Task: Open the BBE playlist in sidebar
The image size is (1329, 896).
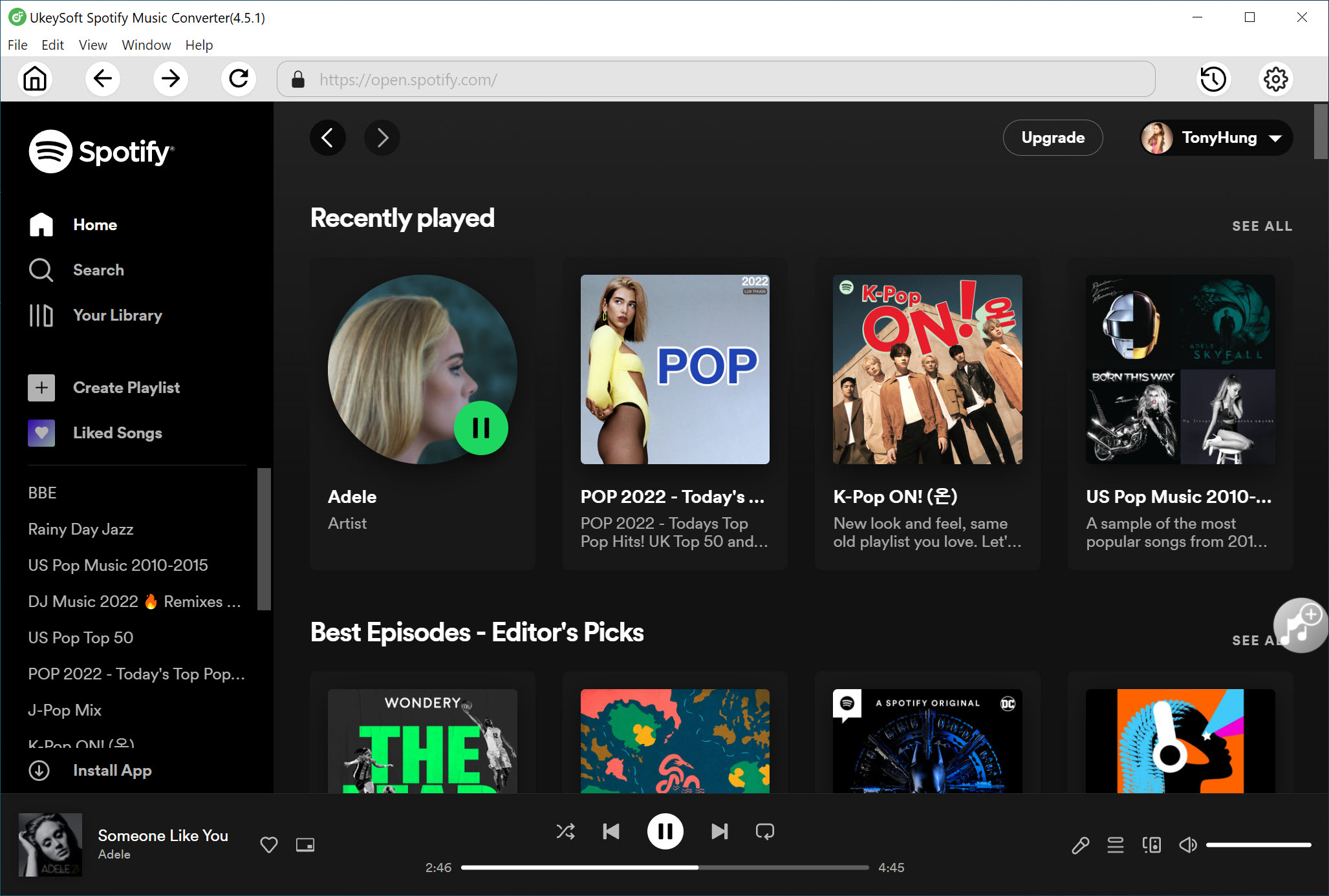Action: [43, 493]
